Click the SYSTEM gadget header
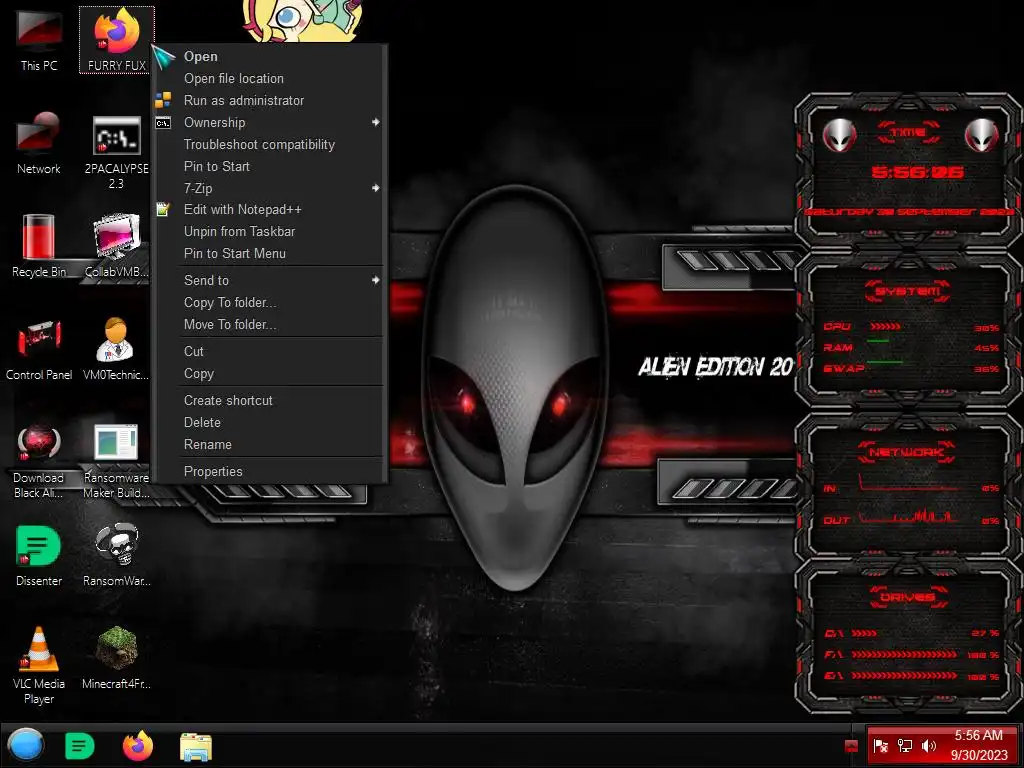The image size is (1024, 768). (x=908, y=291)
